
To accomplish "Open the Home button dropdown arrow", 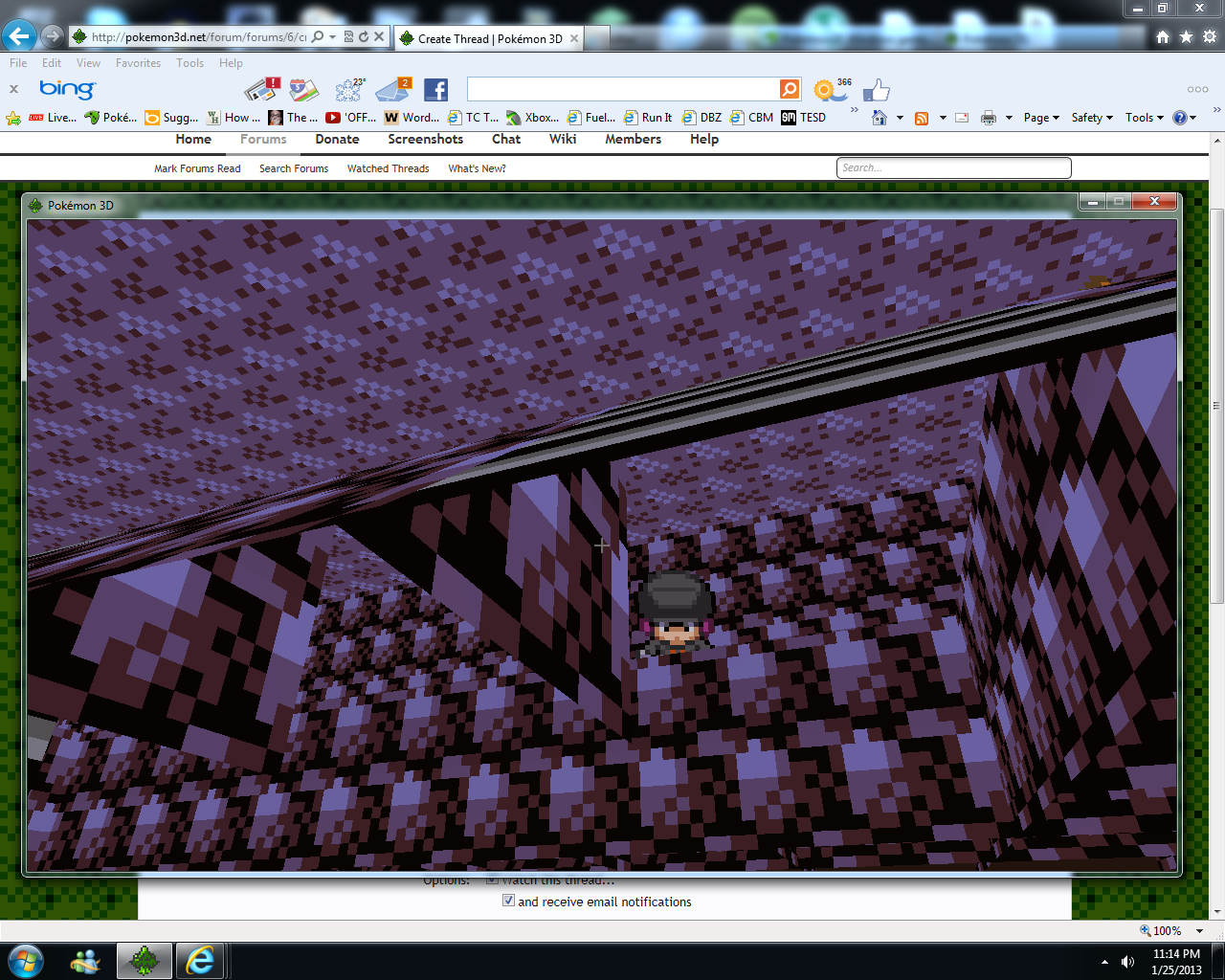I will click(x=901, y=118).
